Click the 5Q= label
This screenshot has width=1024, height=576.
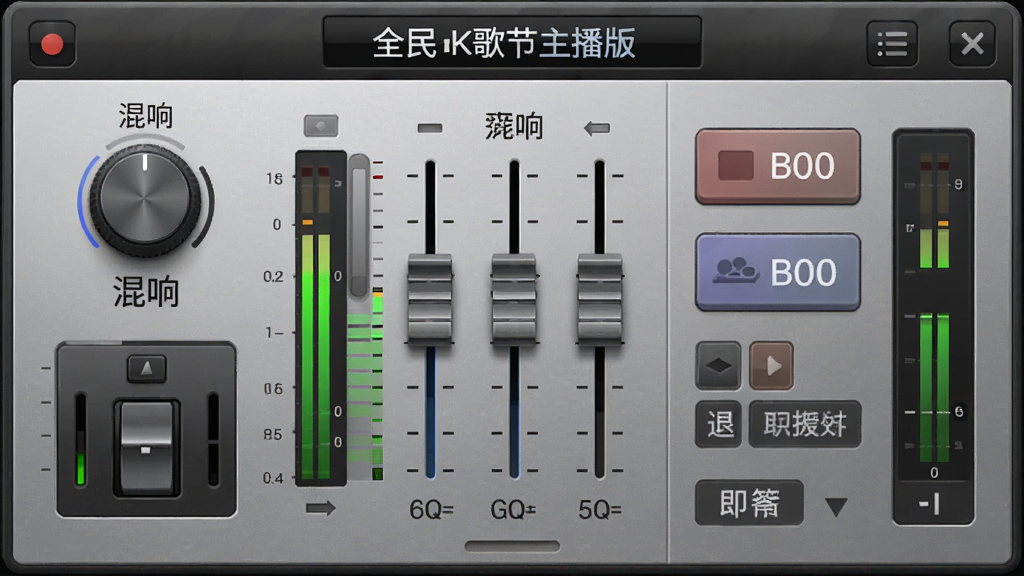click(x=600, y=509)
